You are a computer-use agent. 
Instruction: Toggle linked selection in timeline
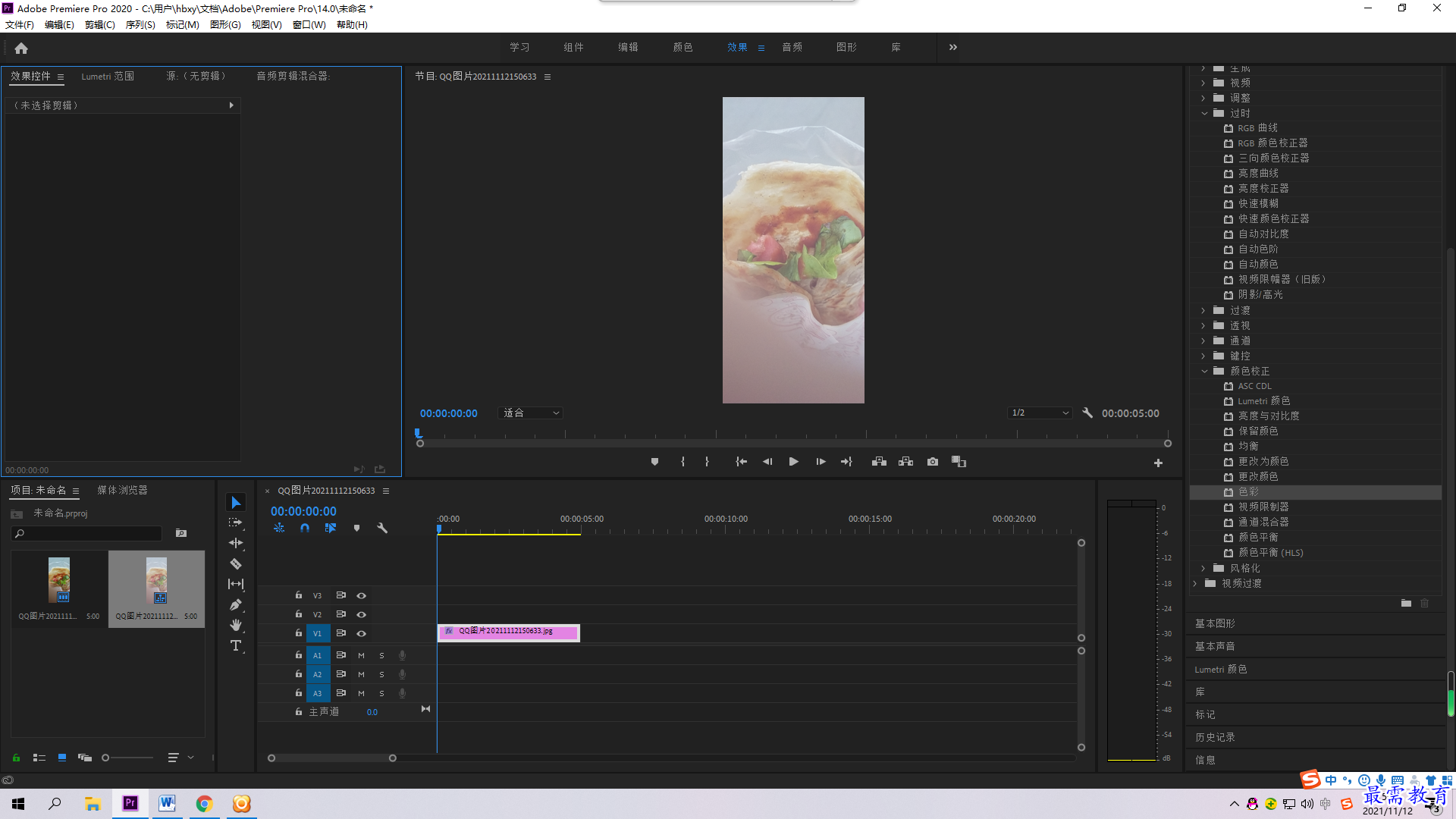(331, 528)
